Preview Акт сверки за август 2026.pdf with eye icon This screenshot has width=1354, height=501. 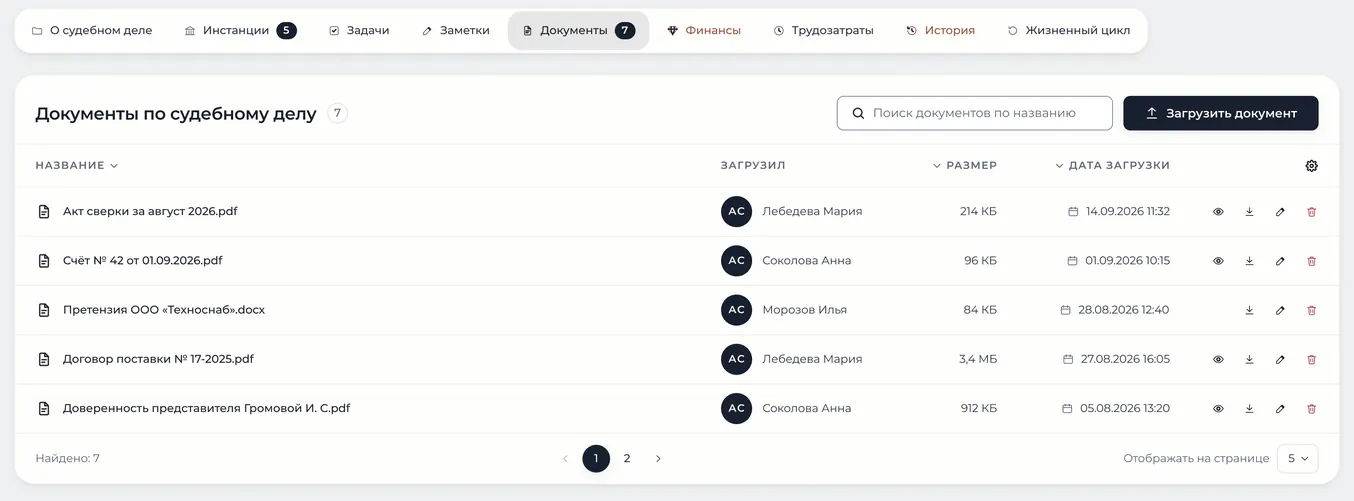coord(1218,212)
